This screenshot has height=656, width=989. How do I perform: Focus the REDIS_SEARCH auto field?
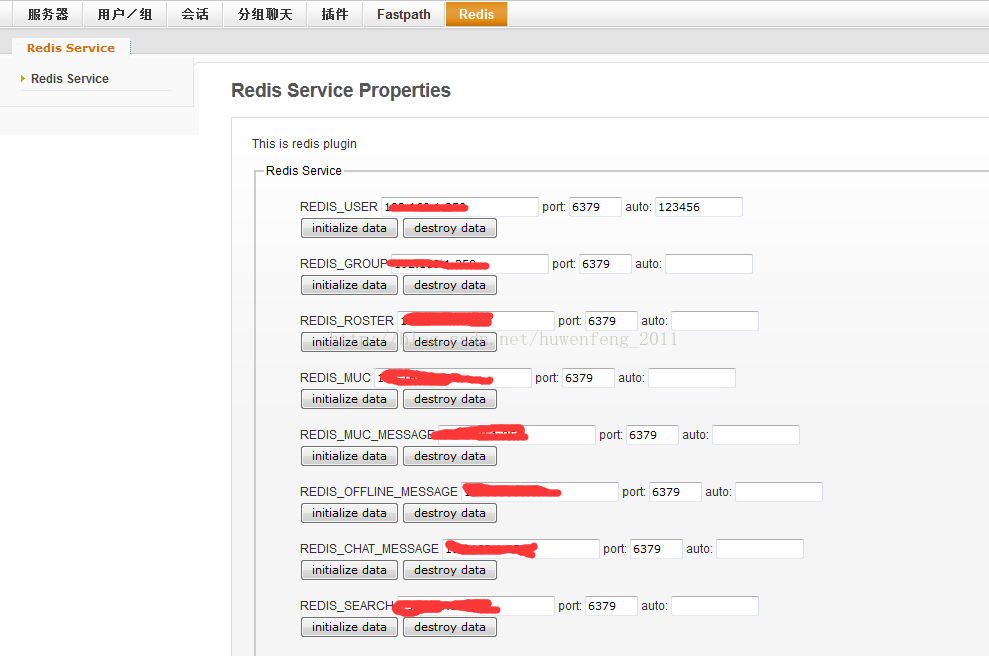[715, 606]
